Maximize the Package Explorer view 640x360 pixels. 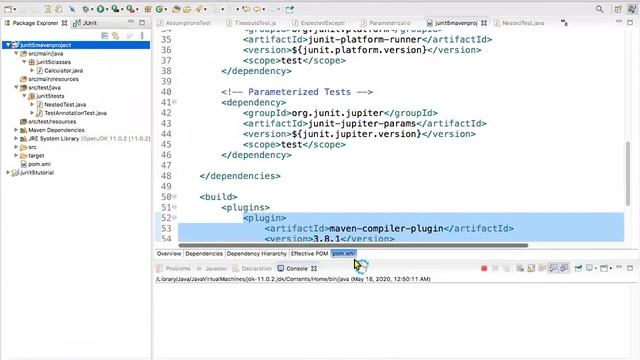[x=142, y=23]
